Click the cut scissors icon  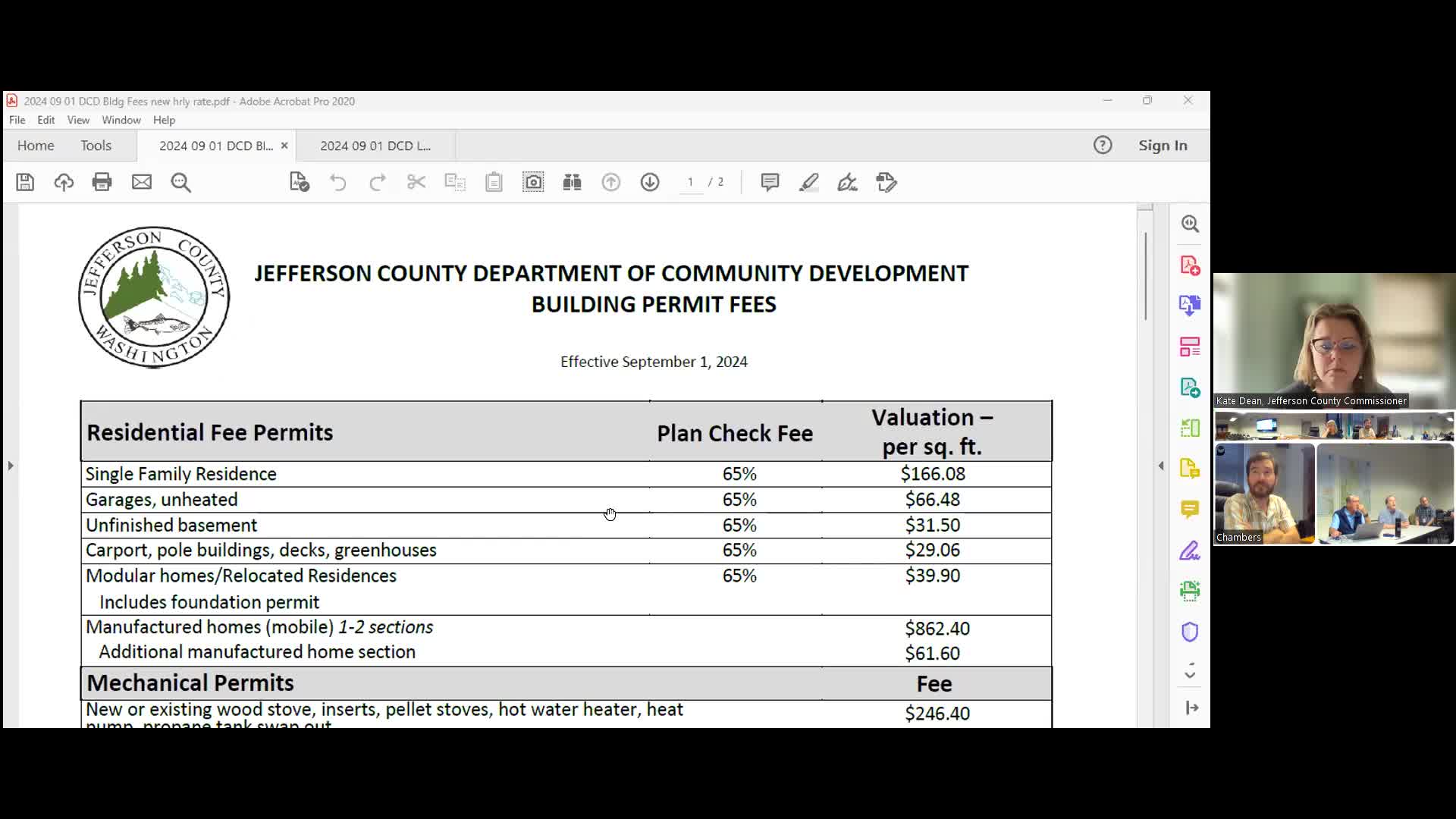pos(416,182)
